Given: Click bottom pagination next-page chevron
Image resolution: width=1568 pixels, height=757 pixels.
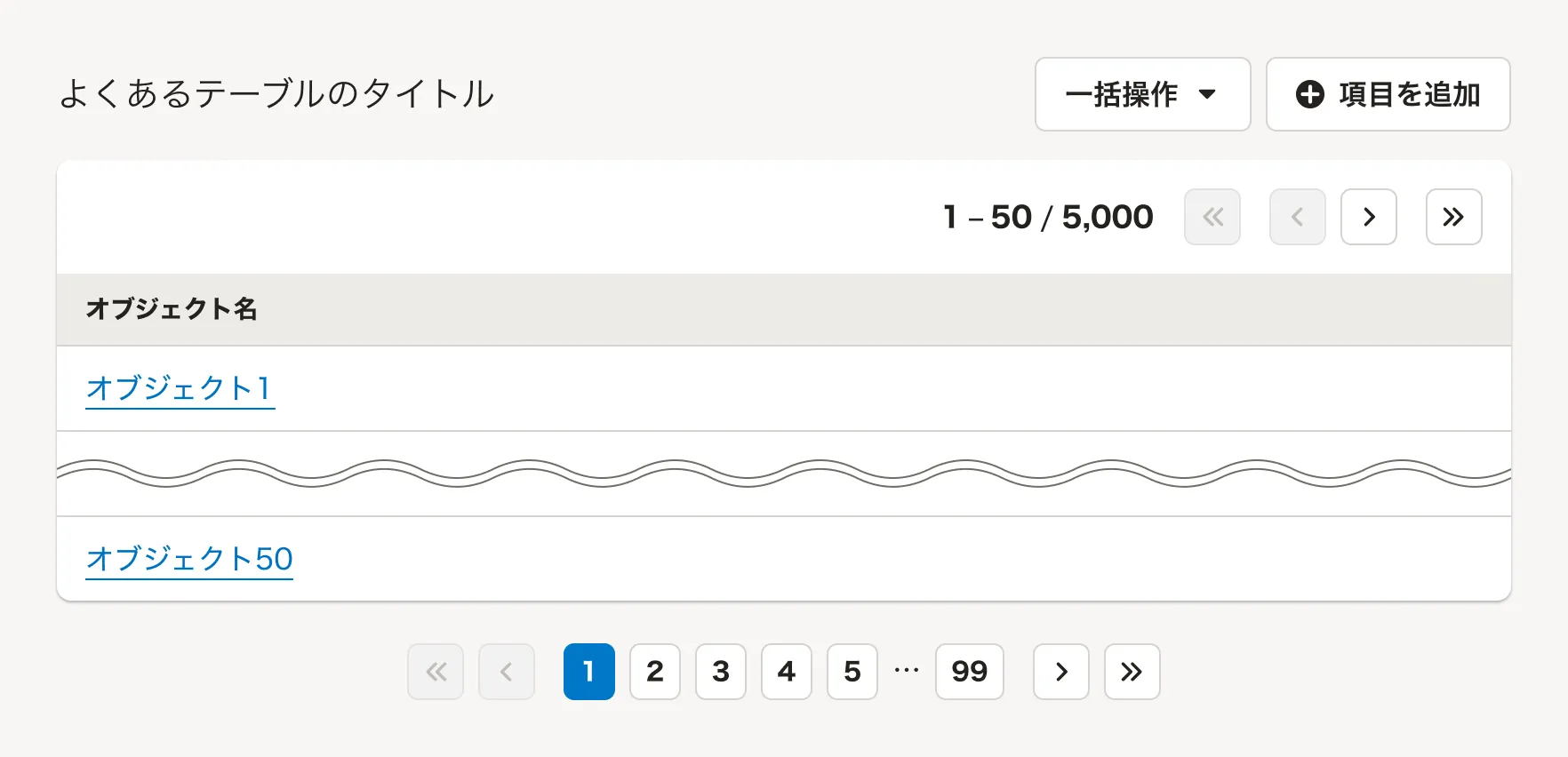Looking at the screenshot, I should [1061, 672].
